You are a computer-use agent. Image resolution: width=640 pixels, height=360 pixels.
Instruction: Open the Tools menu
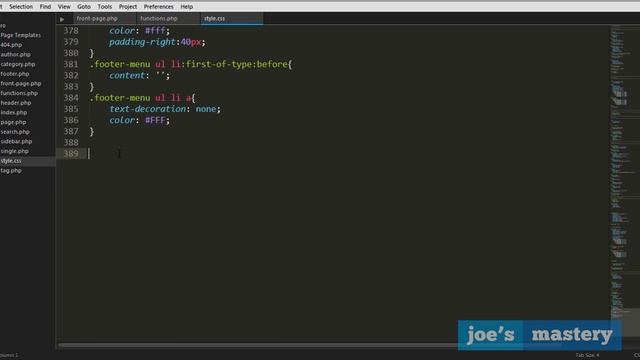[x=104, y=7]
